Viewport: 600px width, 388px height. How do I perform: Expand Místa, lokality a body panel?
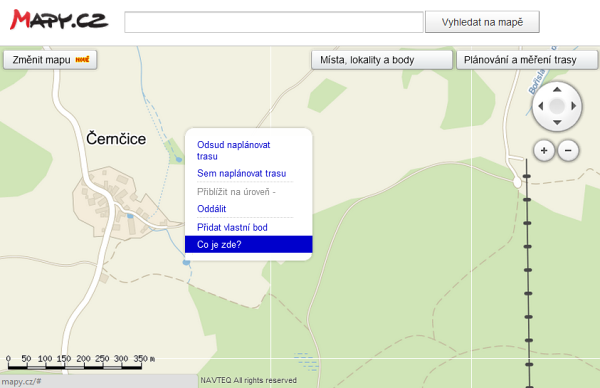pos(382,60)
